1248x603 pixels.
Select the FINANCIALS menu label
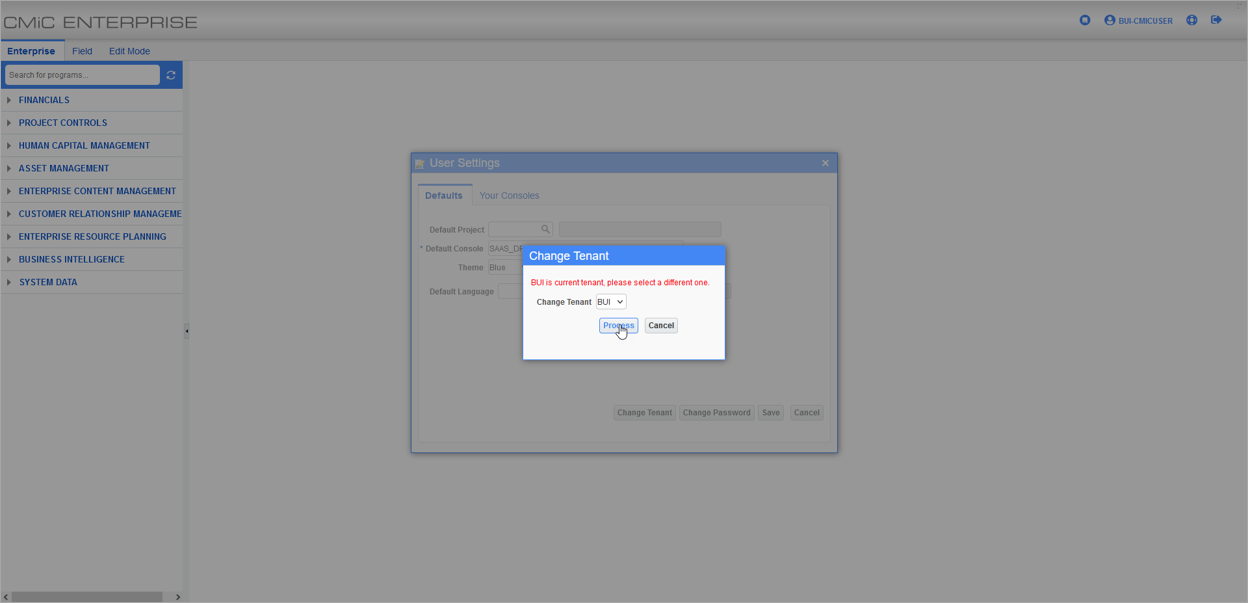[44, 100]
